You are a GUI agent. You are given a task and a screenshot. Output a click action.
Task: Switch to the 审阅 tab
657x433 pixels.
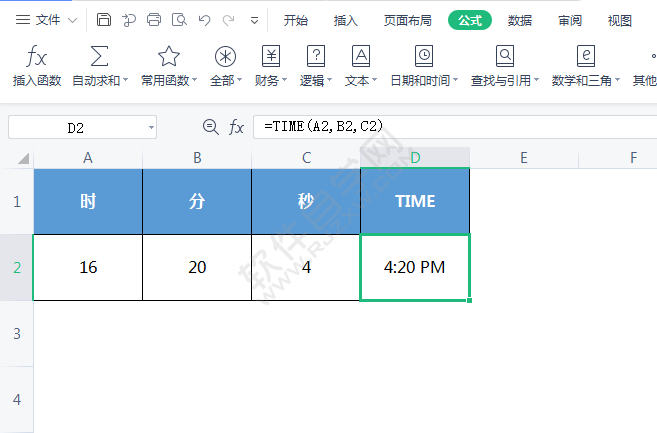[570, 20]
